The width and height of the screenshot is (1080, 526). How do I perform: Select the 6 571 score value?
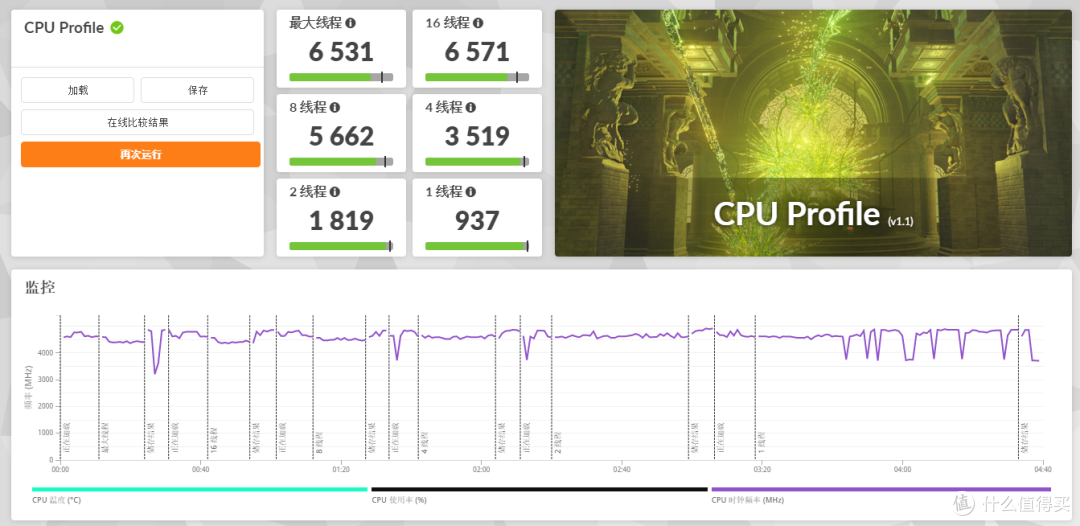tap(477, 52)
